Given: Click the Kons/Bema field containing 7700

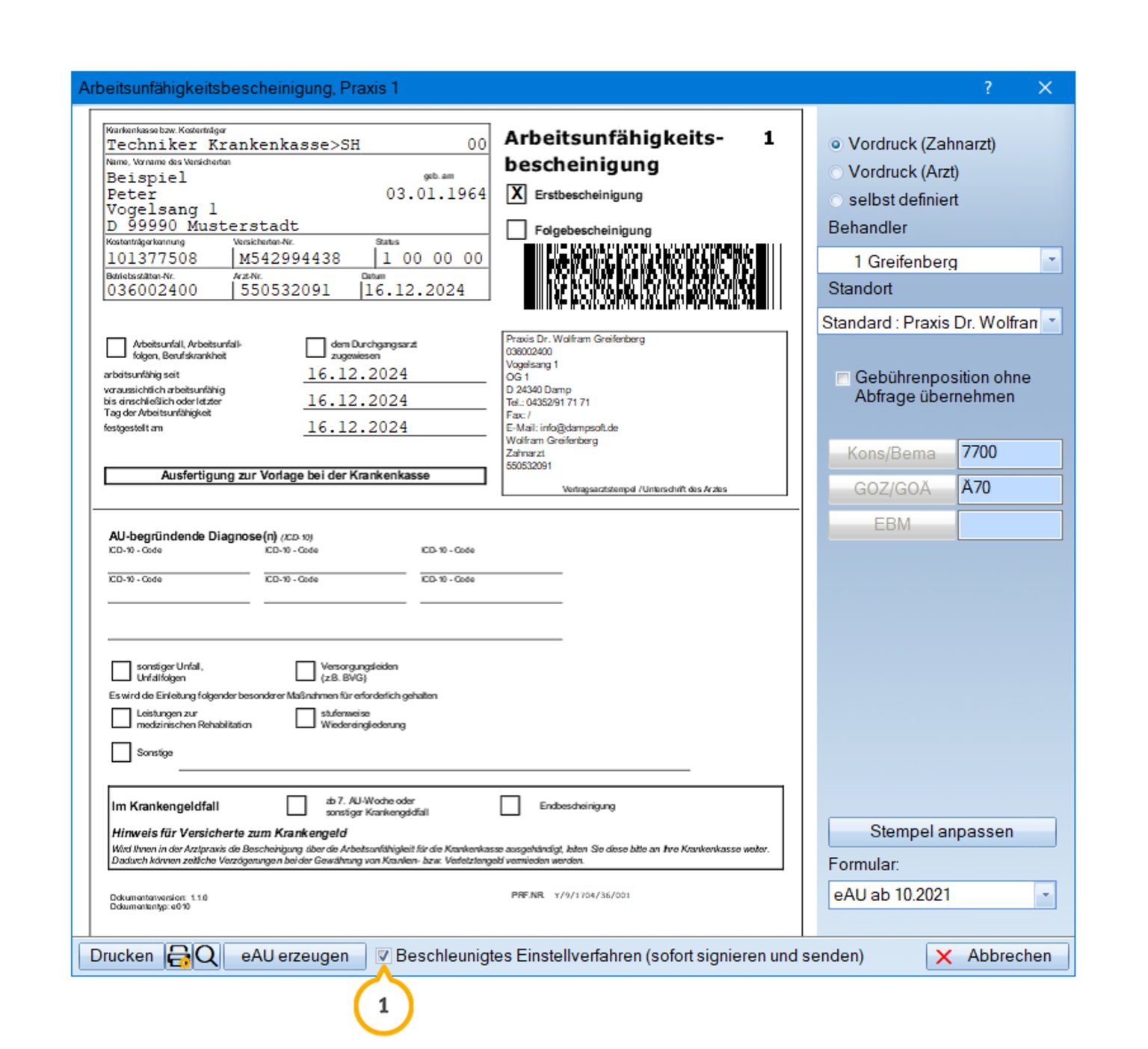Looking at the screenshot, I should click(x=1010, y=453).
